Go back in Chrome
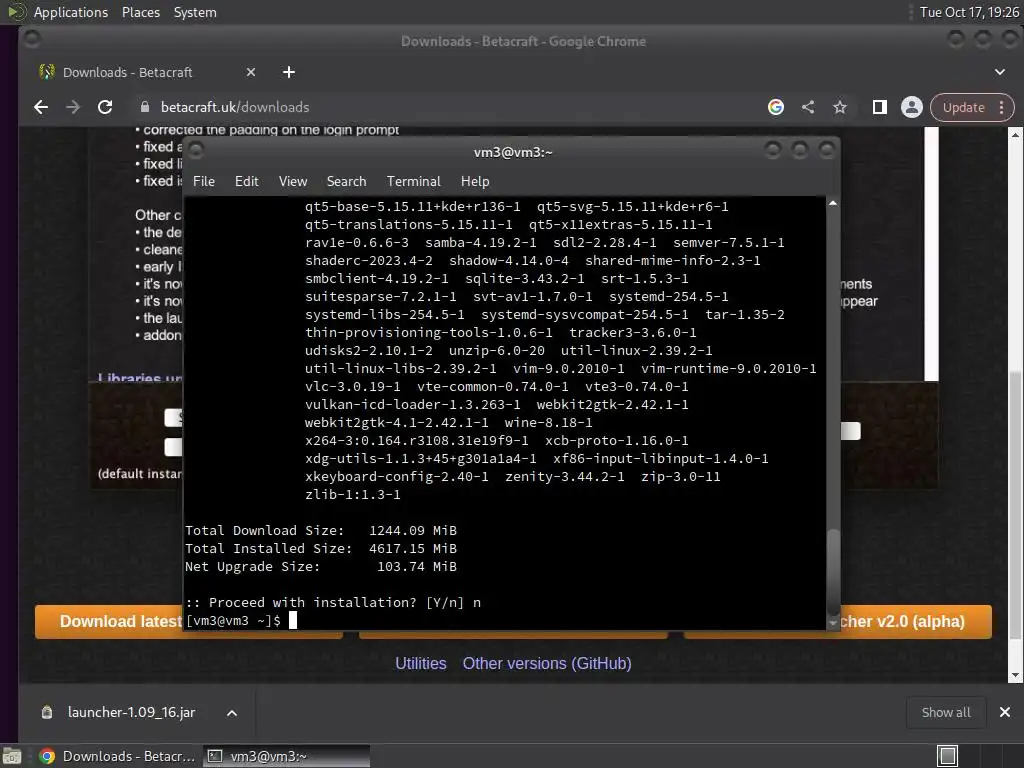This screenshot has height=768, width=1024. (41, 107)
